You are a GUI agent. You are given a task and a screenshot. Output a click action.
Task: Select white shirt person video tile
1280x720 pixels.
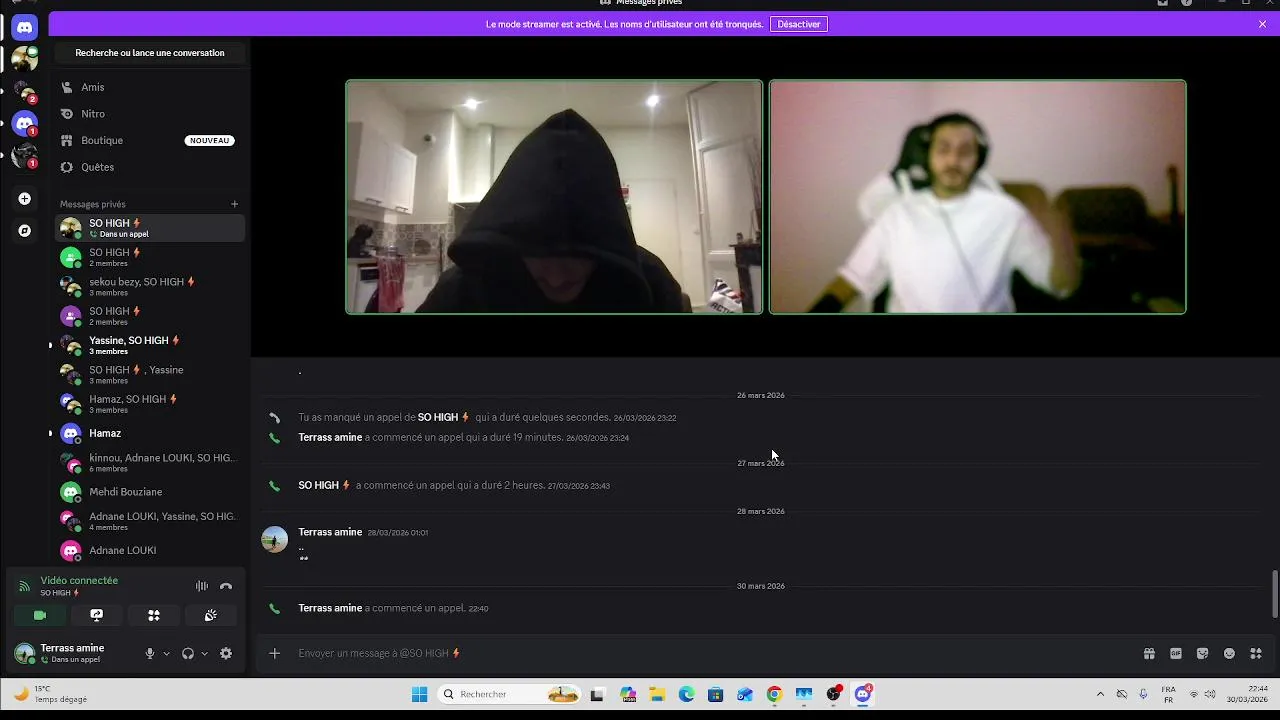[x=978, y=197]
